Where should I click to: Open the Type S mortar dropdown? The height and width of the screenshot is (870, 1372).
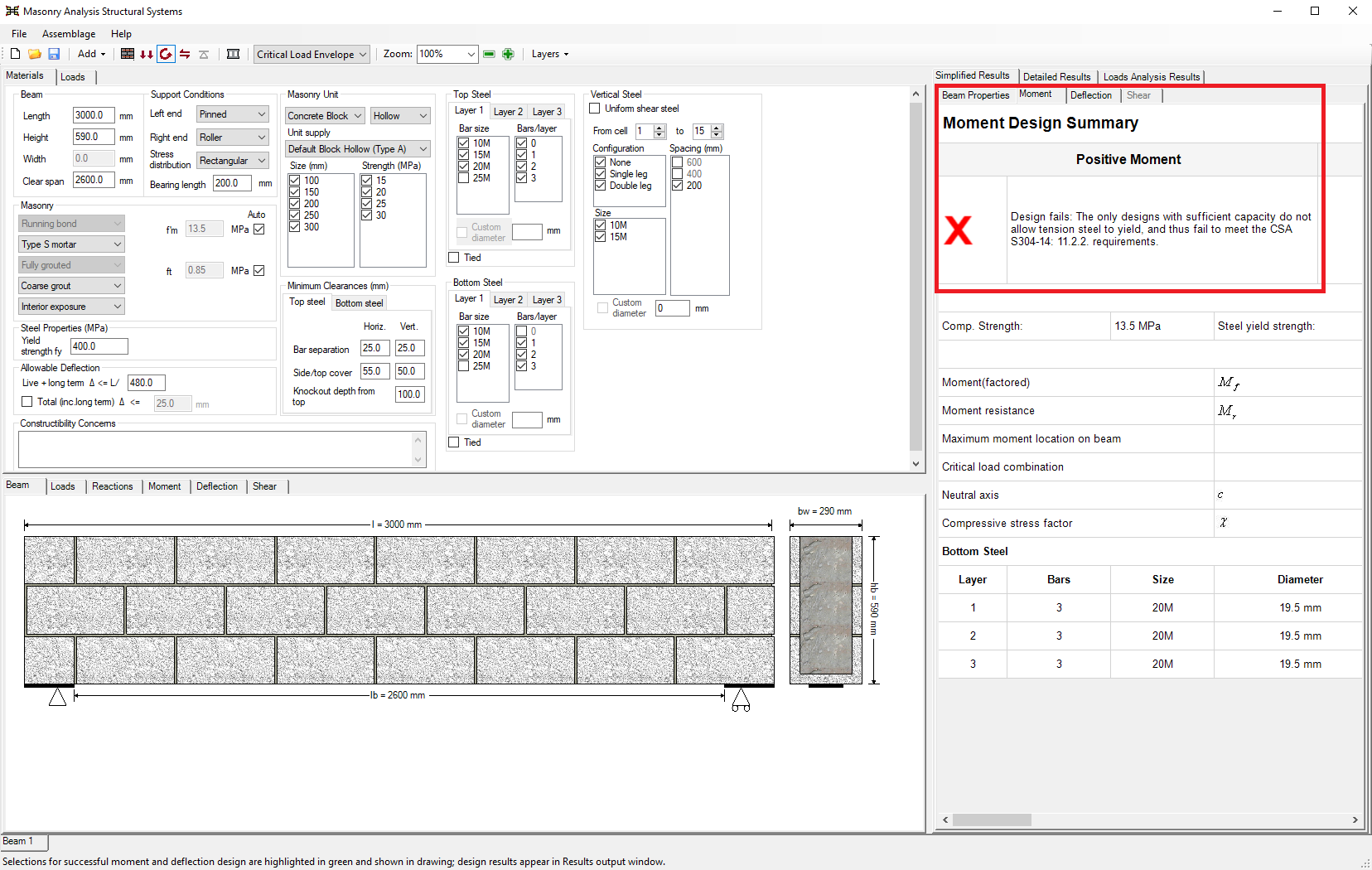[x=71, y=244]
